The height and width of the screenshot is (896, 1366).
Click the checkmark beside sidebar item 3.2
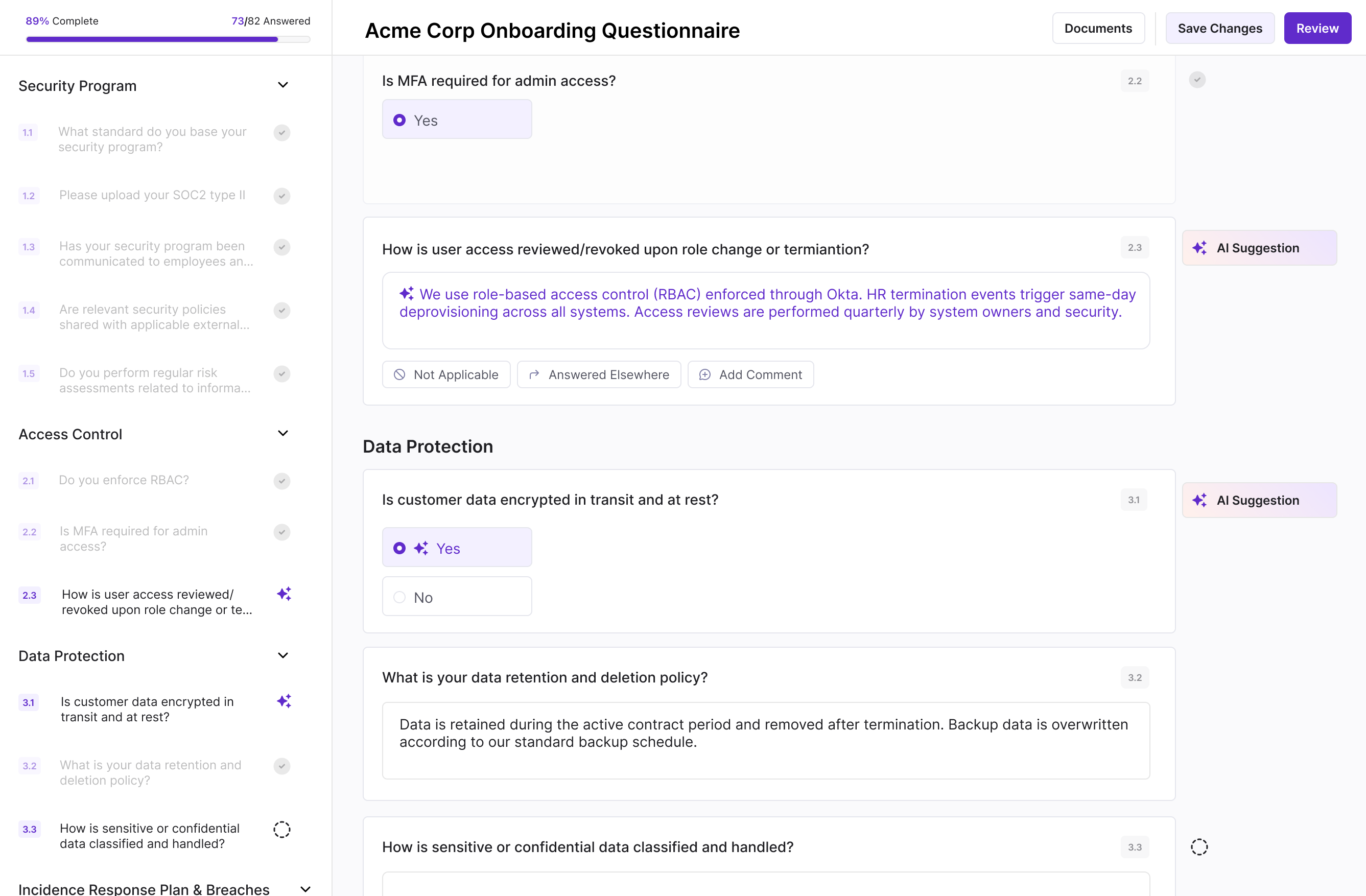282,766
